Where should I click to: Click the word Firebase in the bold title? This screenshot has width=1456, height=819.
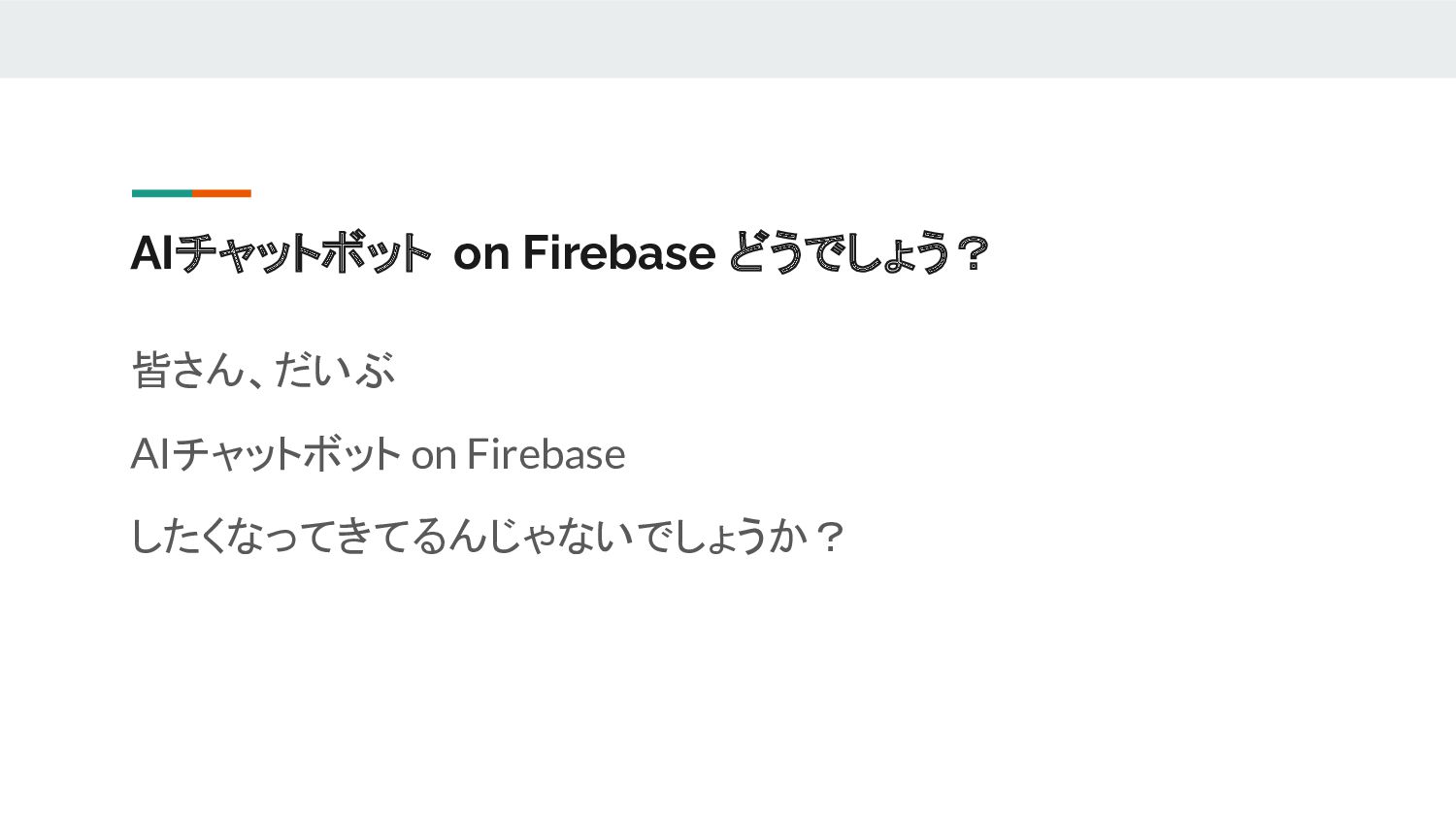[x=619, y=253]
